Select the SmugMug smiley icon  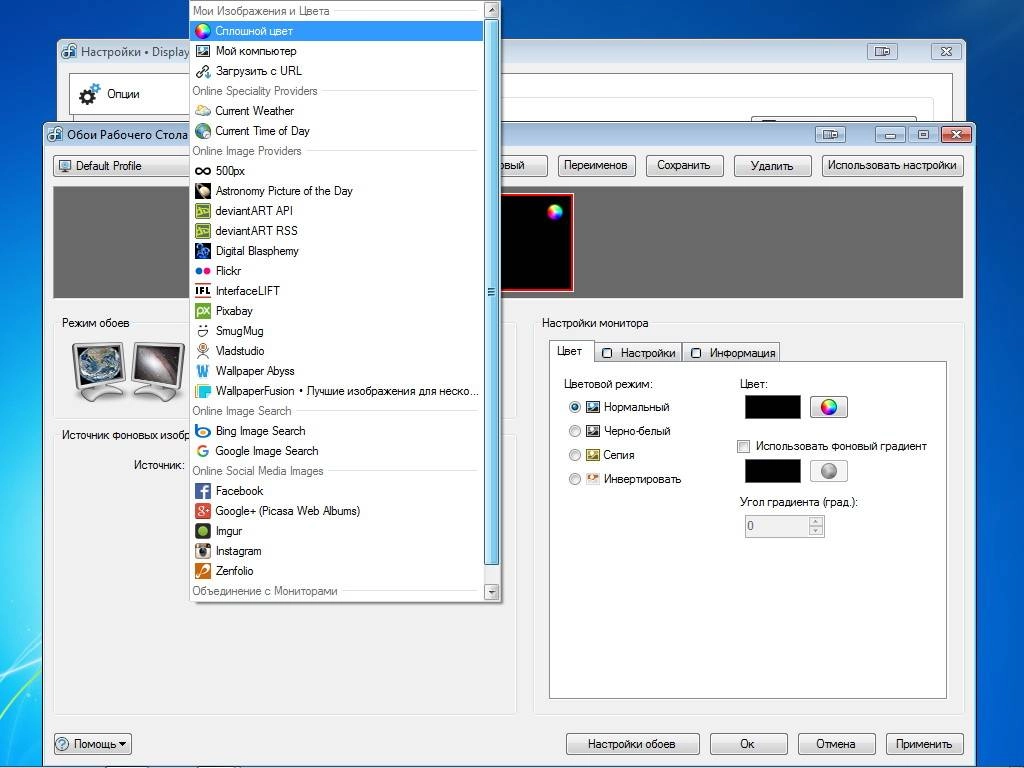coord(203,331)
